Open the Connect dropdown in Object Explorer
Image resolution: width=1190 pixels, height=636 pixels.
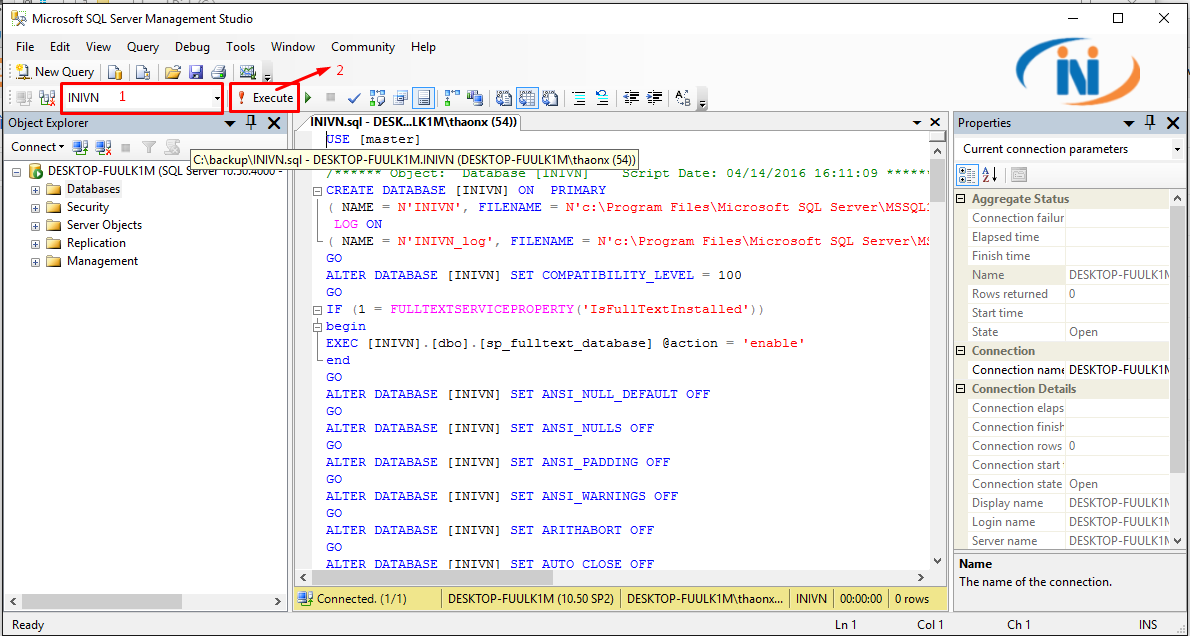pyautogui.click(x=37, y=147)
